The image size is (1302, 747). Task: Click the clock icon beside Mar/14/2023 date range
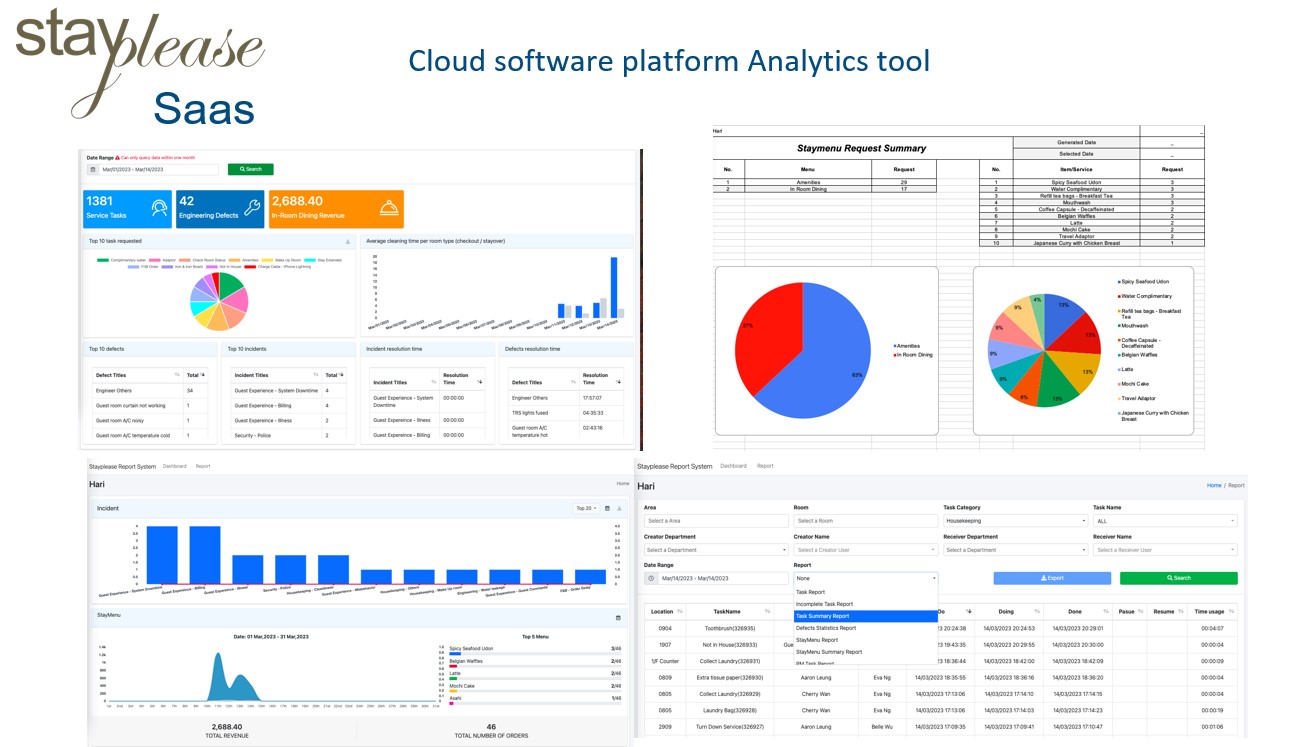[651, 578]
